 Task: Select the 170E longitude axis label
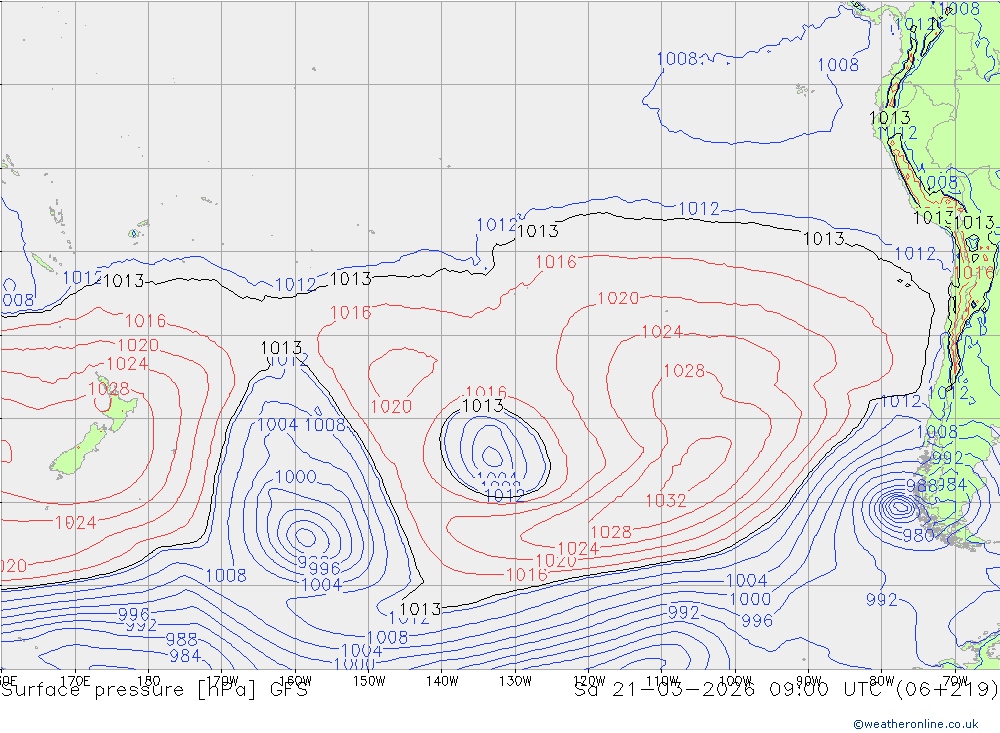click(x=75, y=681)
